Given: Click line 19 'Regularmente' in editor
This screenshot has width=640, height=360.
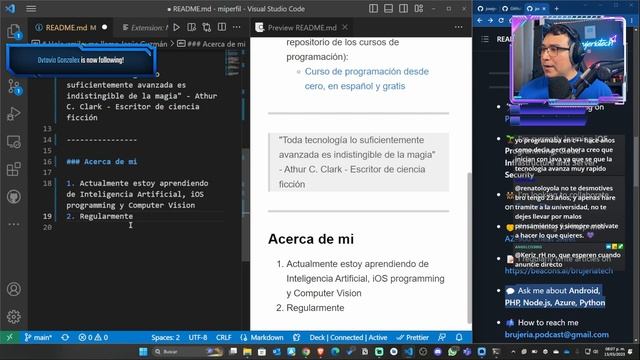Looking at the screenshot, I should [106, 216].
